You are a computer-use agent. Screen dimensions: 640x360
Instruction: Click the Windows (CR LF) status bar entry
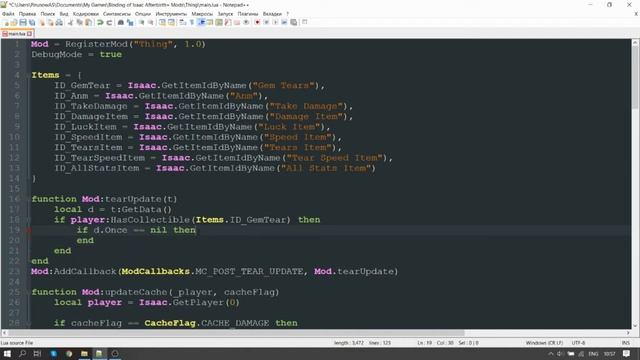coord(544,343)
